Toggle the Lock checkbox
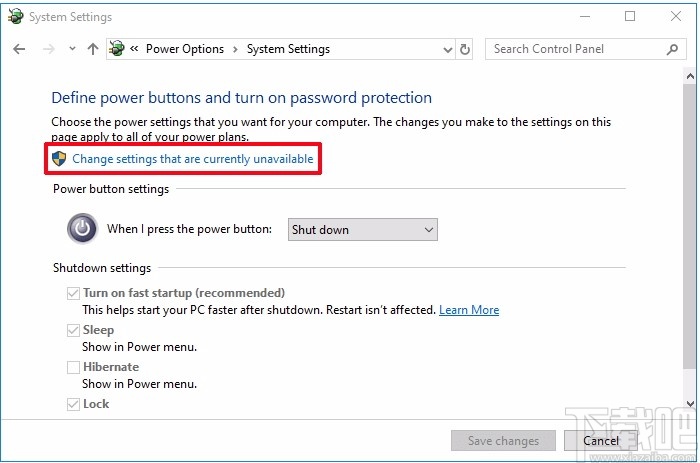Viewport: 700px width, 463px height. click(73, 404)
